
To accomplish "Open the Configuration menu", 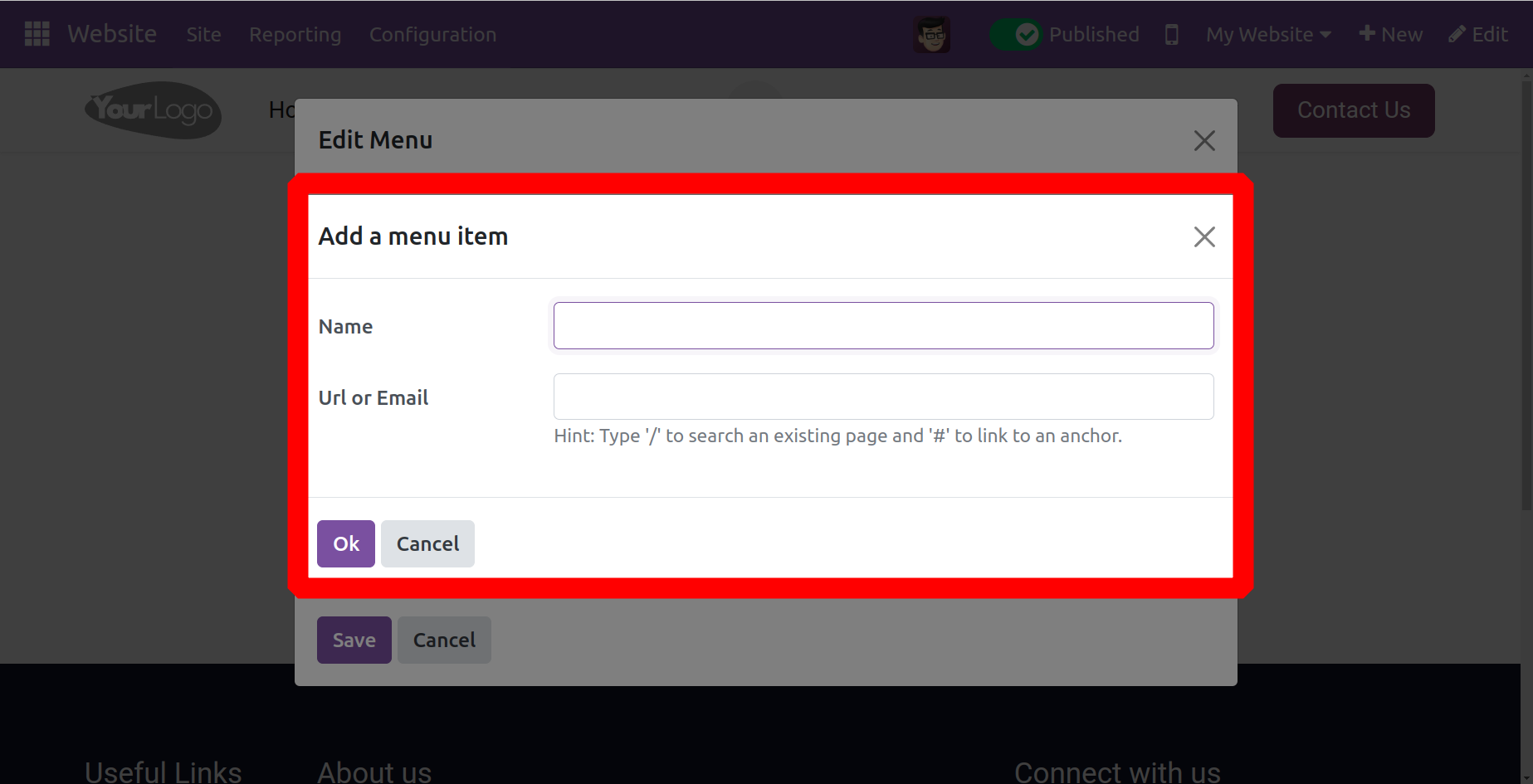I will point(432,35).
